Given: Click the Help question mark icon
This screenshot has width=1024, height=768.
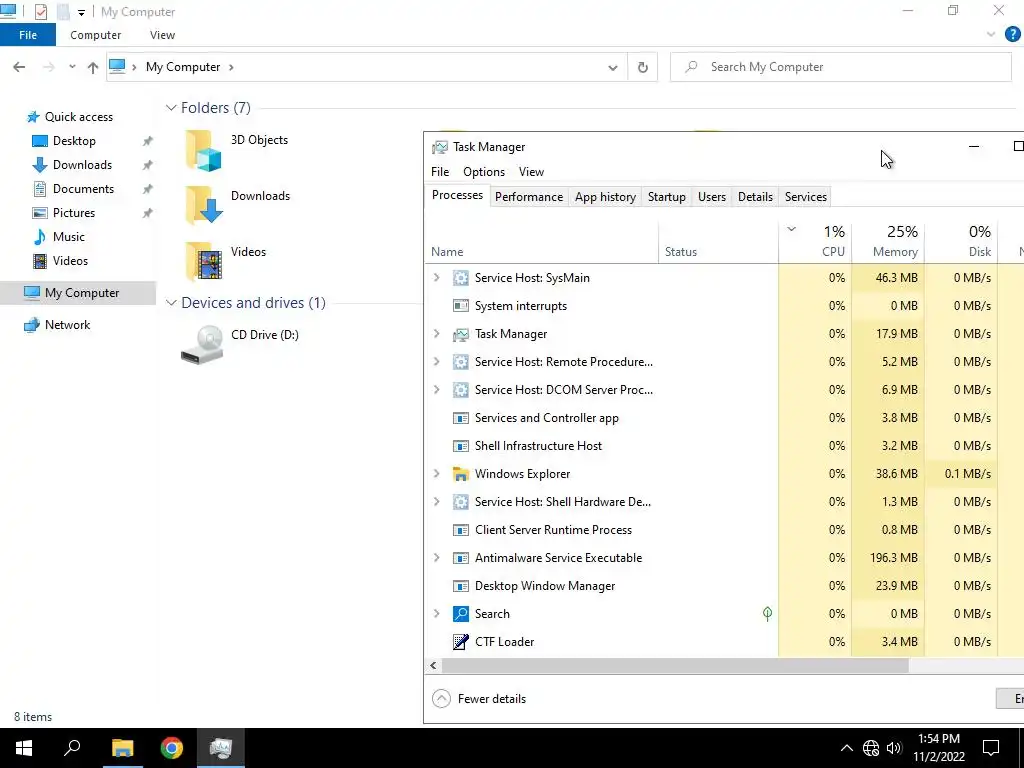Looking at the screenshot, I should point(1012,35).
